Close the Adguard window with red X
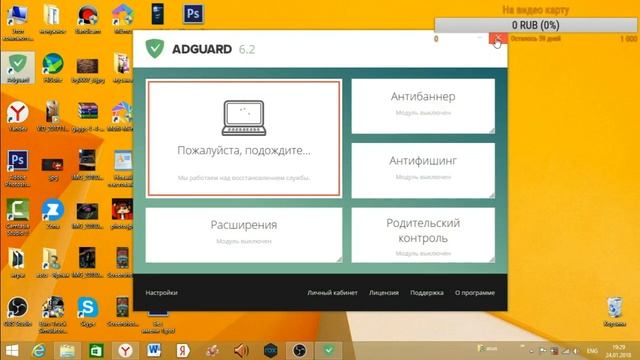The height and width of the screenshot is (360, 640). click(x=498, y=39)
